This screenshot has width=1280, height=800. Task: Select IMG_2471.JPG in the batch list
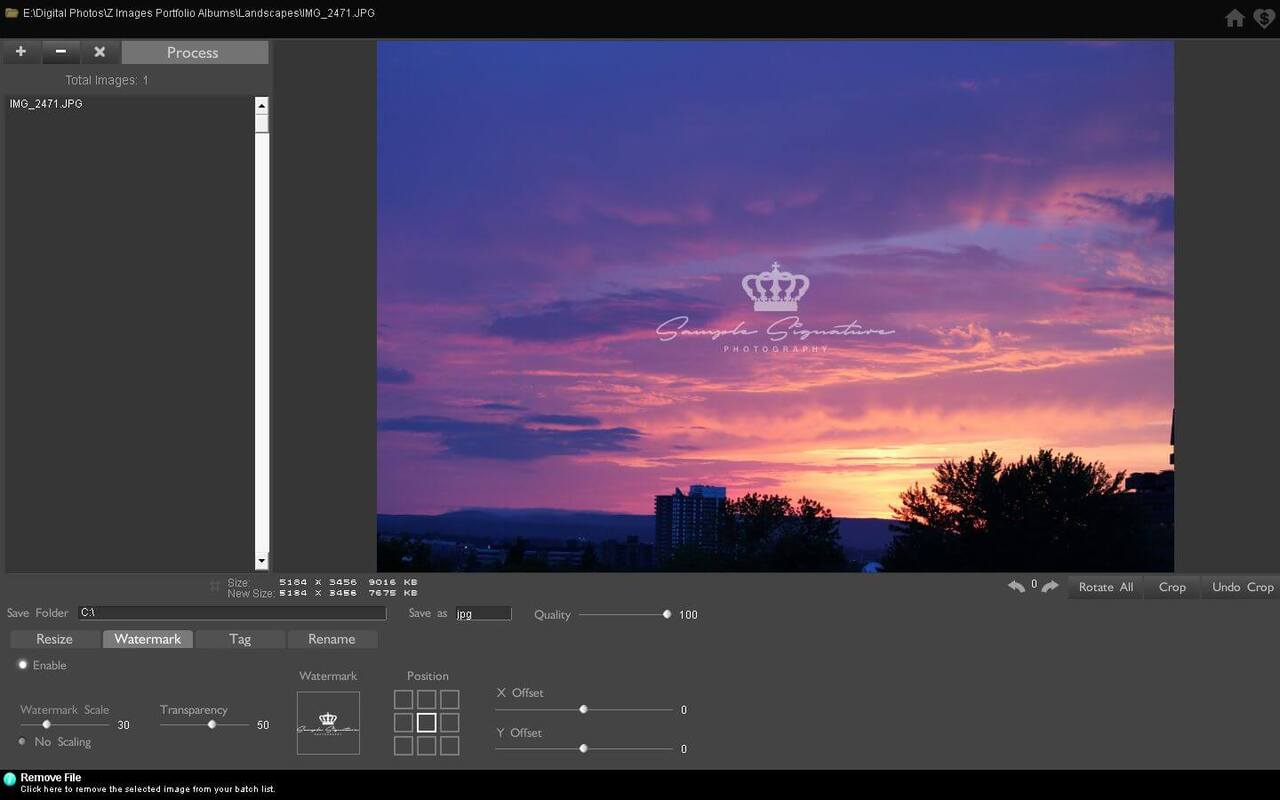click(46, 104)
